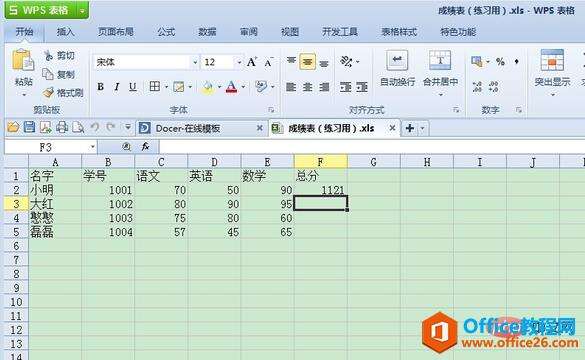Click the print icon
Image resolution: width=585 pixels, height=360 pixels.
coord(62,128)
